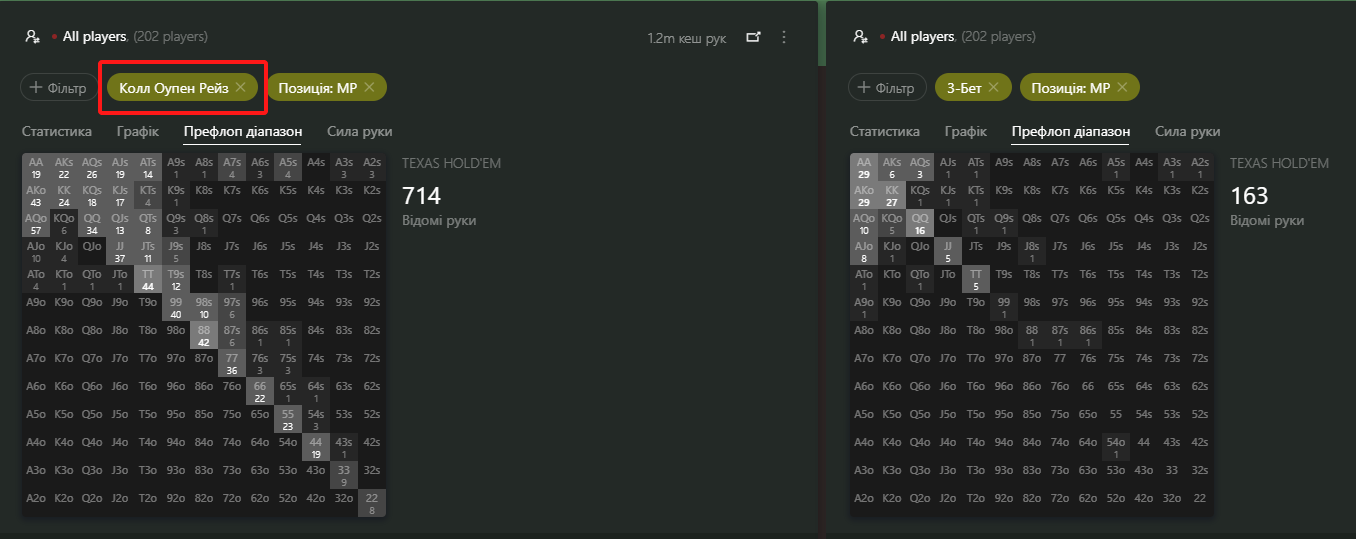Open right panel Статистика tab
The image size is (1356, 539).
pyautogui.click(x=885, y=131)
